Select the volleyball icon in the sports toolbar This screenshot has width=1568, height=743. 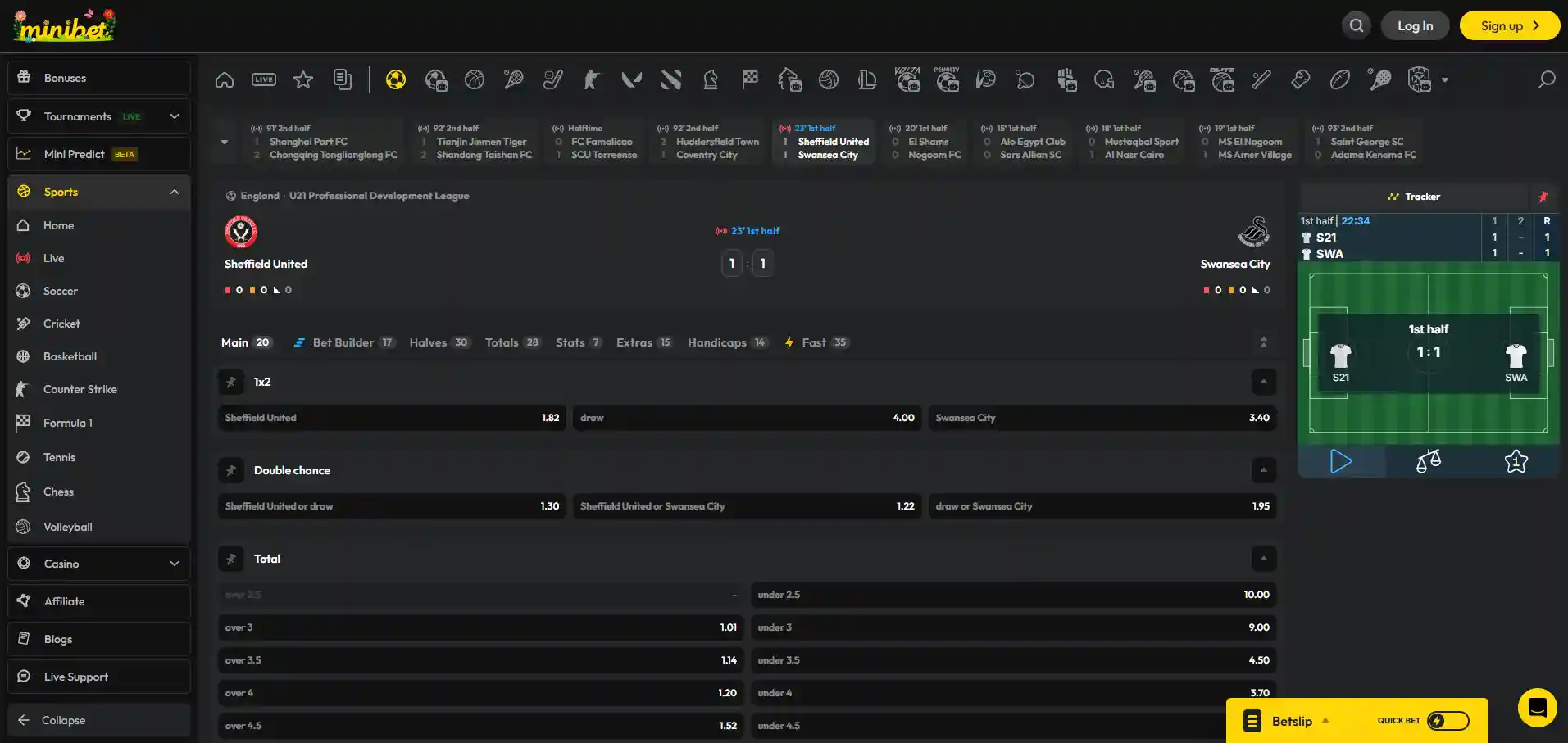tap(829, 79)
